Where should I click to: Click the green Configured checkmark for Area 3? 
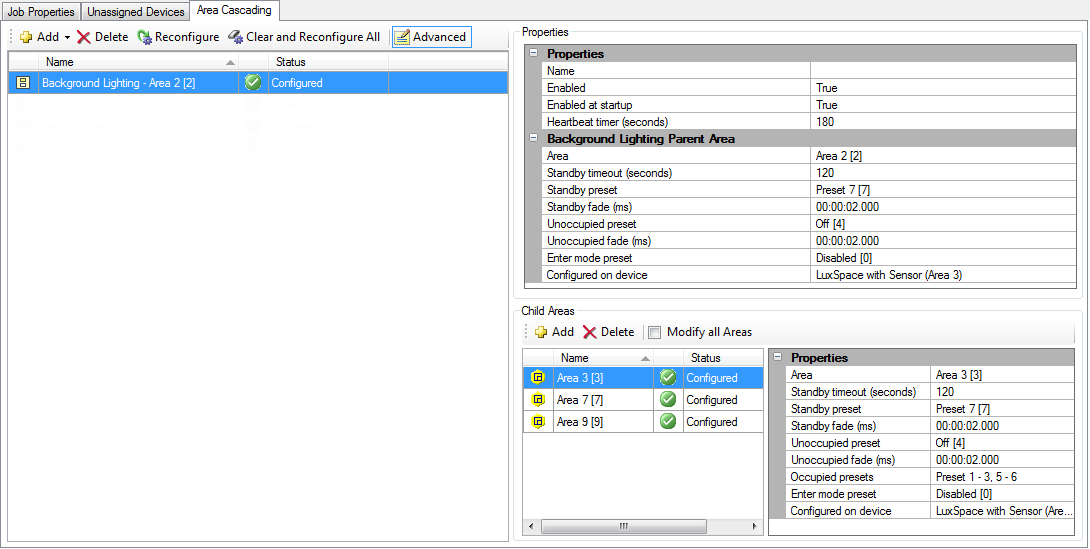coord(668,378)
